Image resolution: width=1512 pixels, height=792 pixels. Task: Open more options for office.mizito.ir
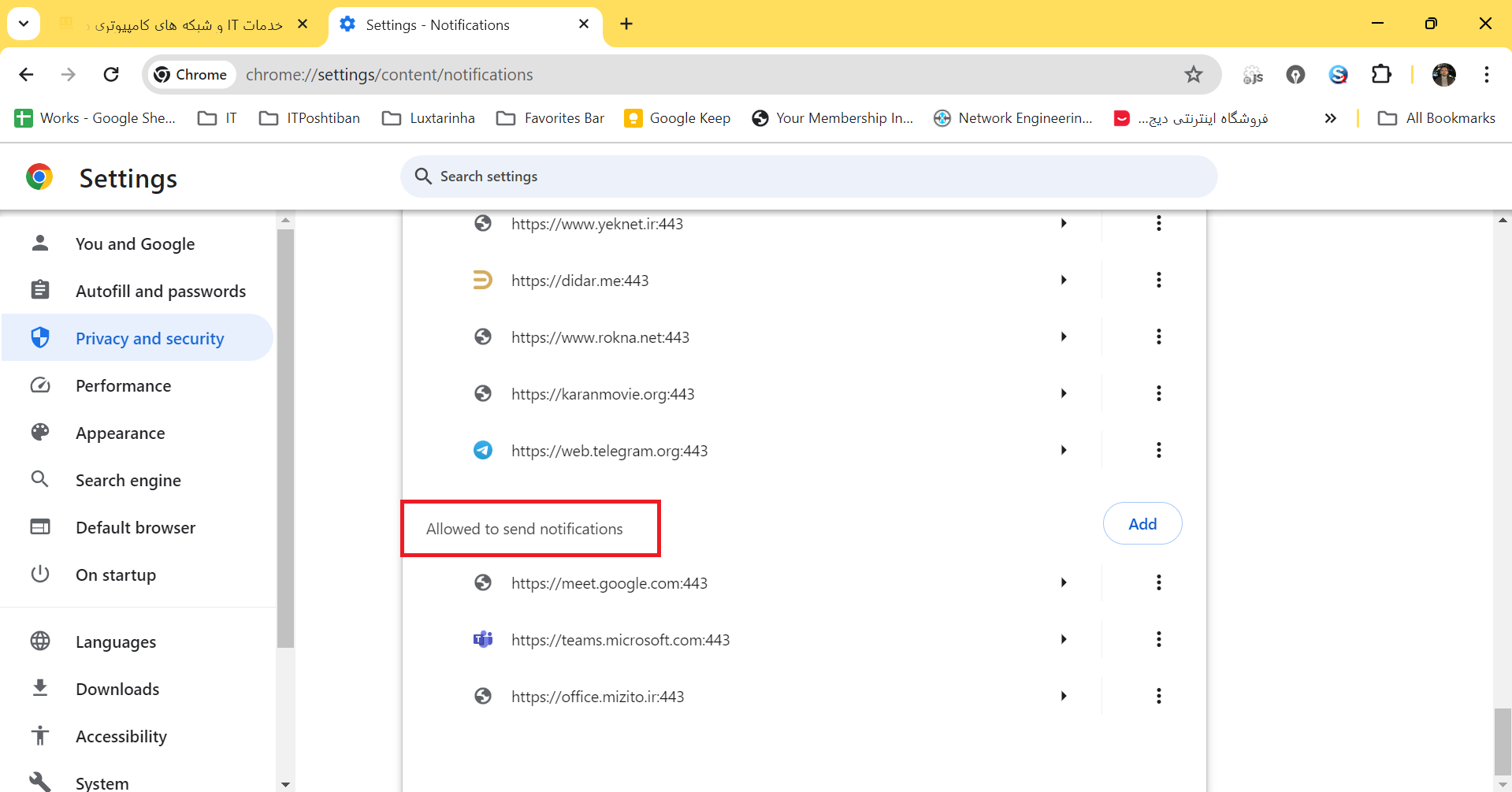click(x=1158, y=696)
